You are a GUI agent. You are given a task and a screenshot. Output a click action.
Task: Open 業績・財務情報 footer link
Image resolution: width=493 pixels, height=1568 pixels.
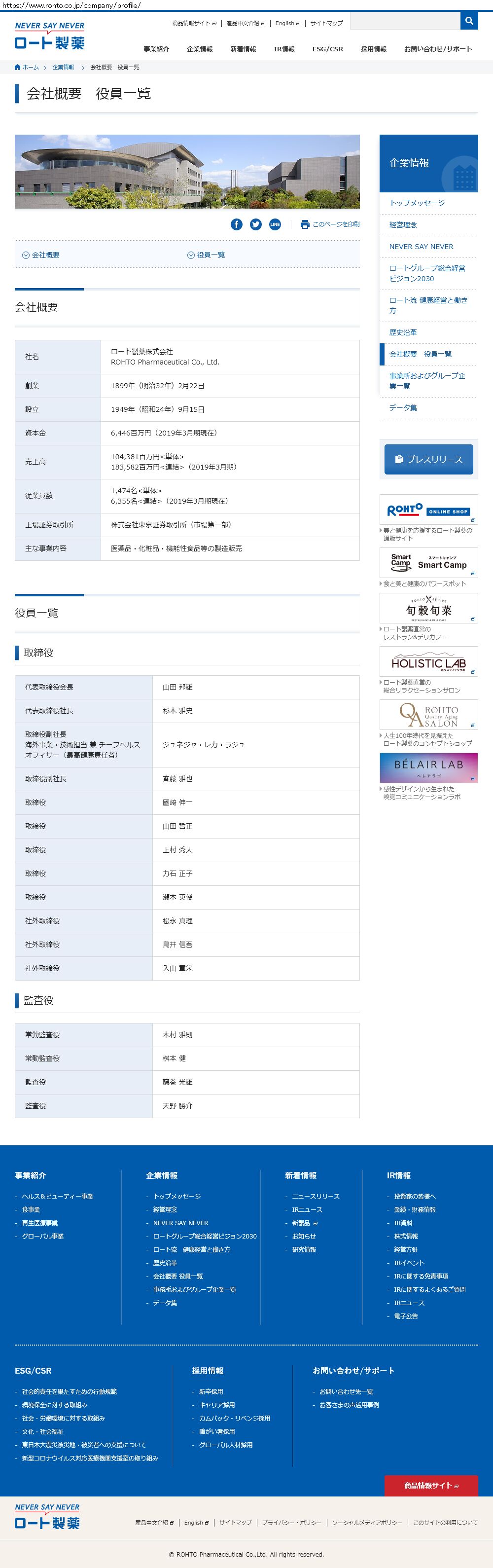pyautogui.click(x=415, y=1209)
